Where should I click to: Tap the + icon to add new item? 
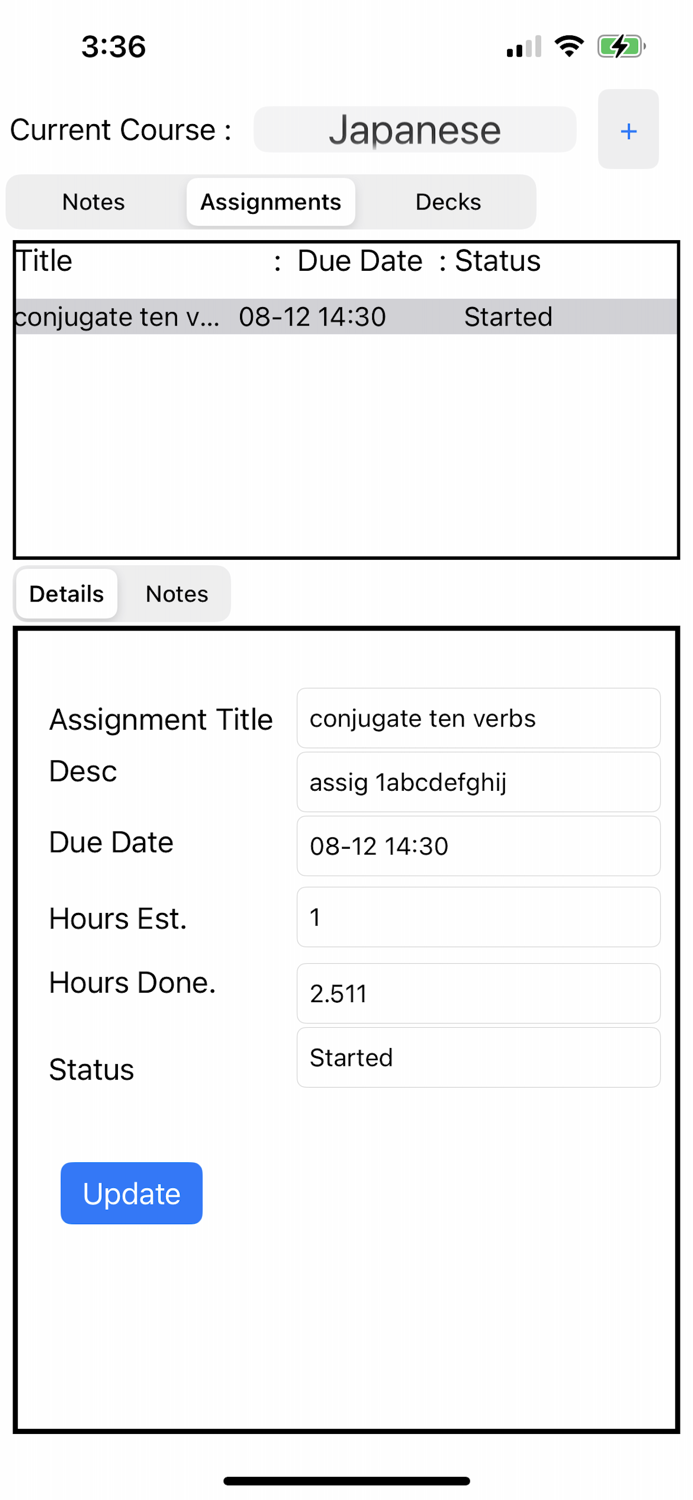(628, 130)
